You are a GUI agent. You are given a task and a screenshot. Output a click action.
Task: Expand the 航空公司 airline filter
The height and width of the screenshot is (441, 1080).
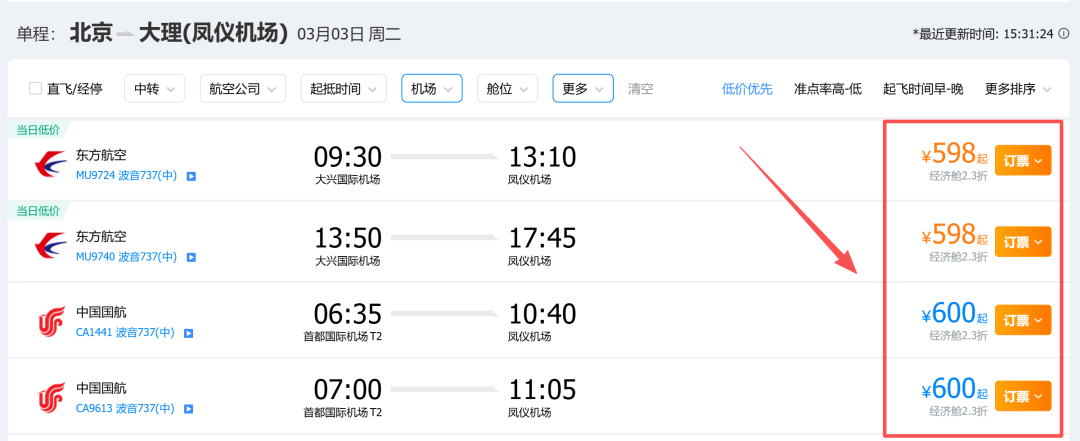pos(242,89)
